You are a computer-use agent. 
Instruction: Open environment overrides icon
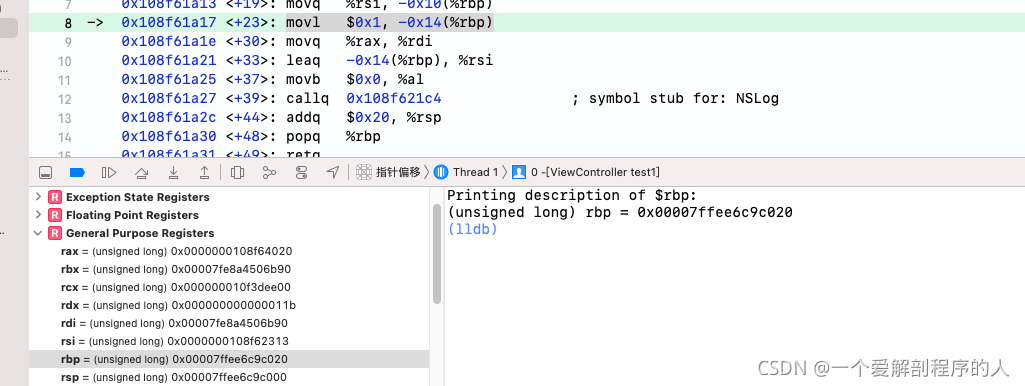tap(301, 173)
